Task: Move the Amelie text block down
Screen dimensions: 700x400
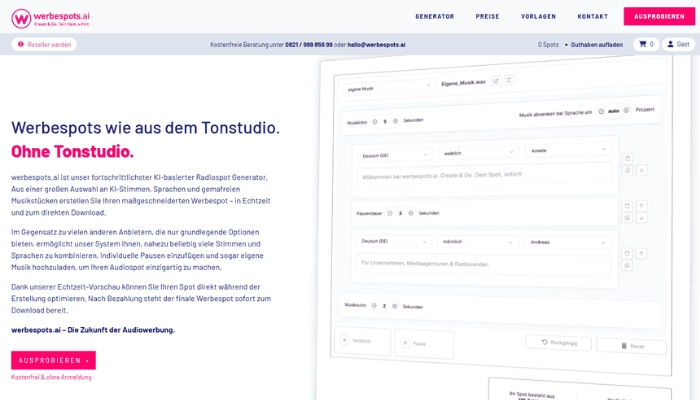Action: coord(642,170)
